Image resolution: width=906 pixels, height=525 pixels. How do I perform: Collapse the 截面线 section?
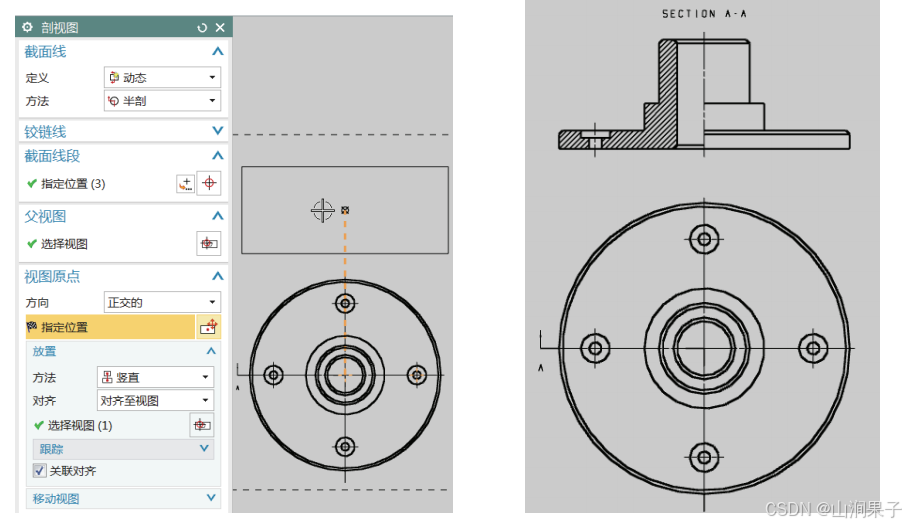pos(217,51)
